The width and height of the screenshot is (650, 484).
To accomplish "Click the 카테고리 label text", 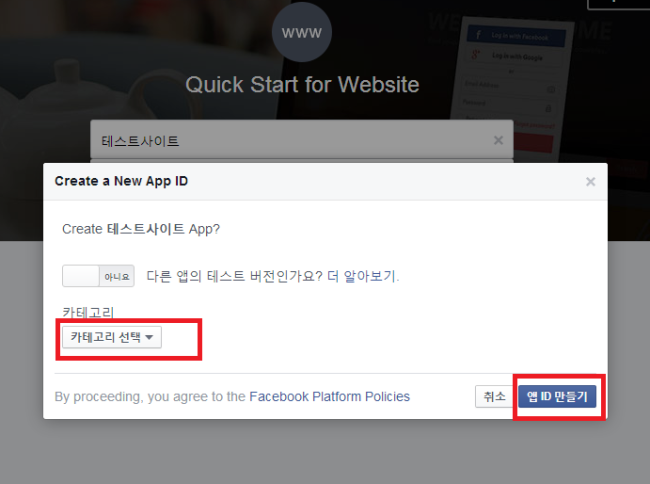I will [88, 312].
